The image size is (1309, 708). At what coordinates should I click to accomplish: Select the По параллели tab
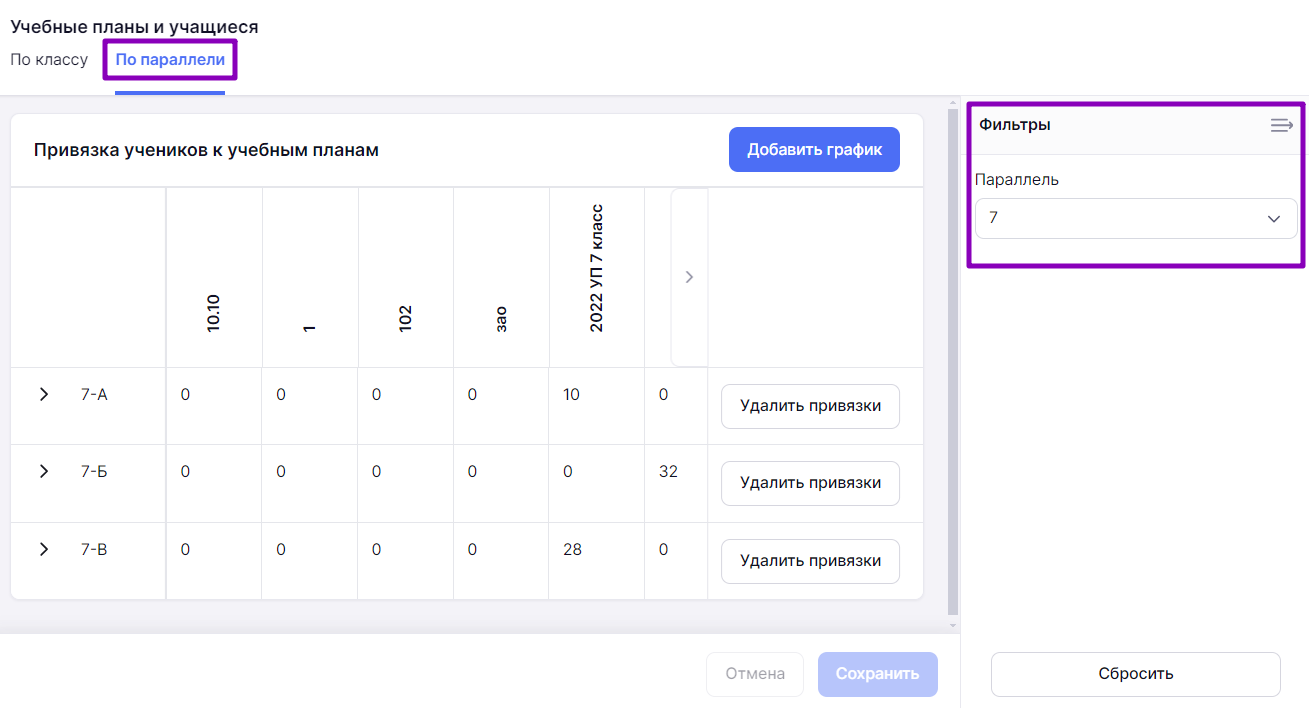[170, 60]
